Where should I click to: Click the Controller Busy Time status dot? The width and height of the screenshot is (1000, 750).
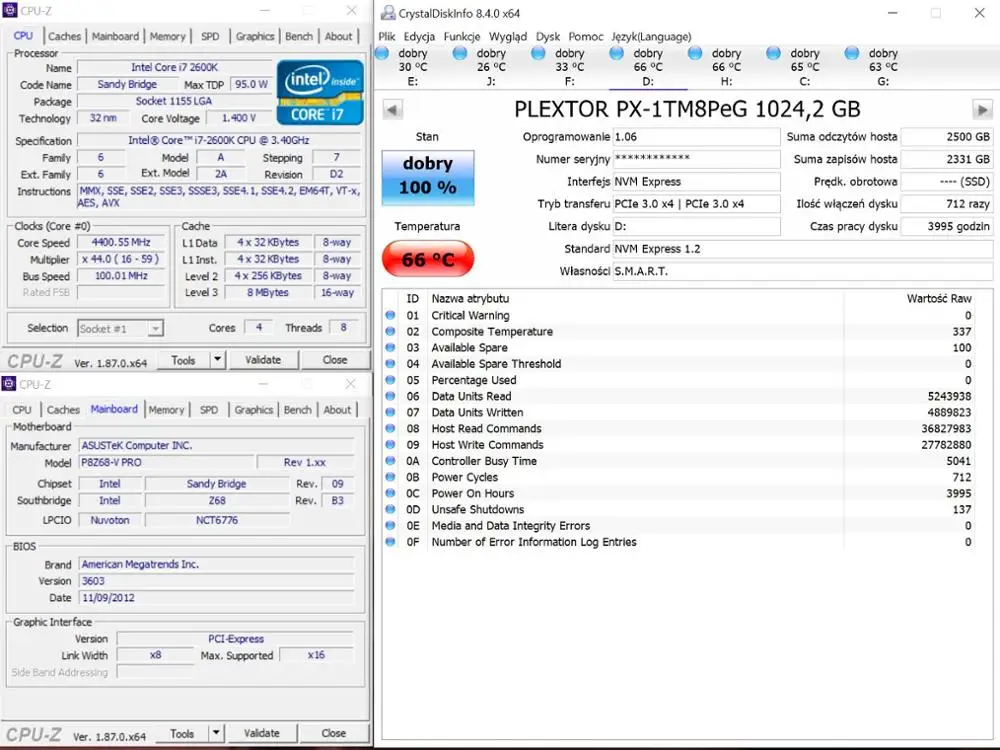(390, 461)
